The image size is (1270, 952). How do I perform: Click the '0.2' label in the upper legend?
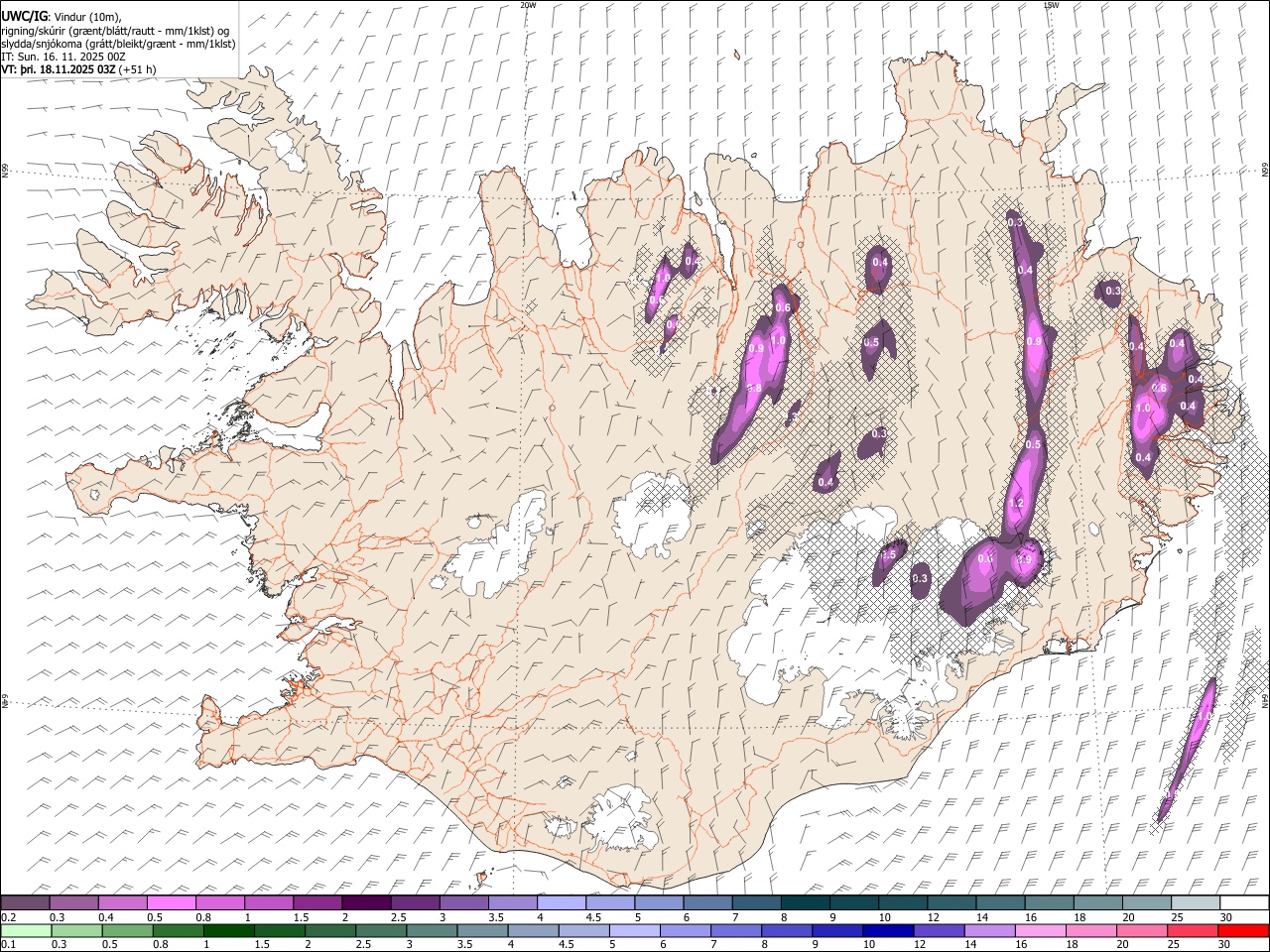(x=7, y=917)
